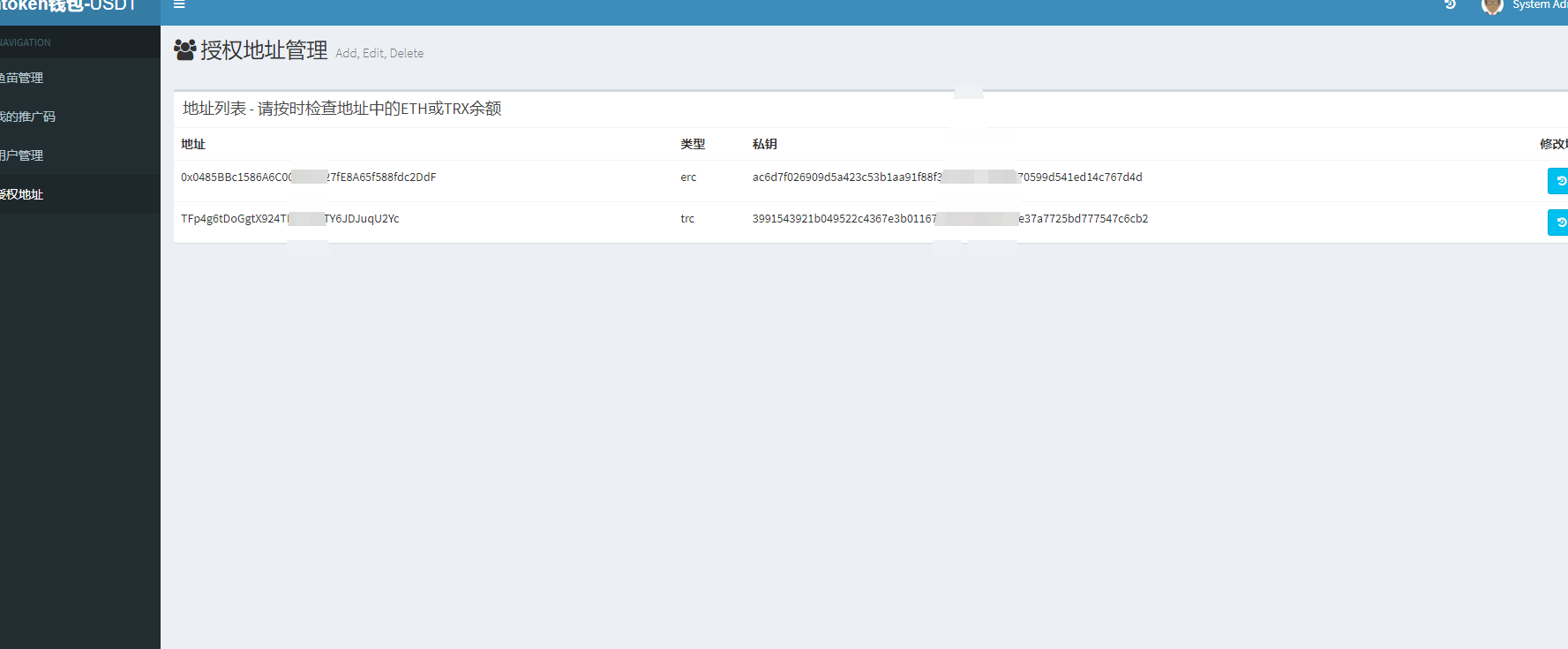The width and height of the screenshot is (1568, 649).
Task: Select the erc address starting with 0x0485BBc
Action: (309, 177)
